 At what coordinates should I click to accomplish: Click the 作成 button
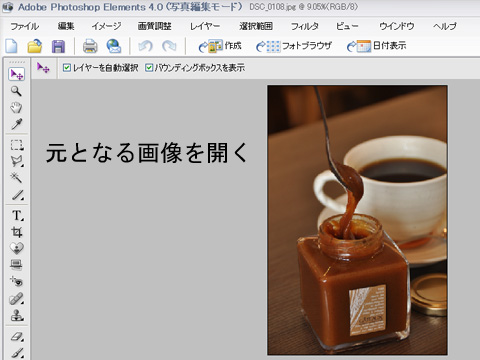220,46
